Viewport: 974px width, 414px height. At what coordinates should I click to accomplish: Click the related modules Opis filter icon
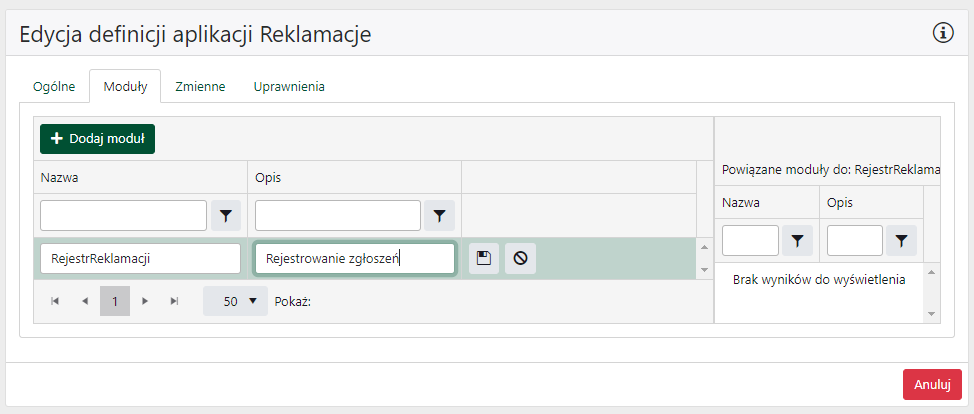click(x=902, y=240)
